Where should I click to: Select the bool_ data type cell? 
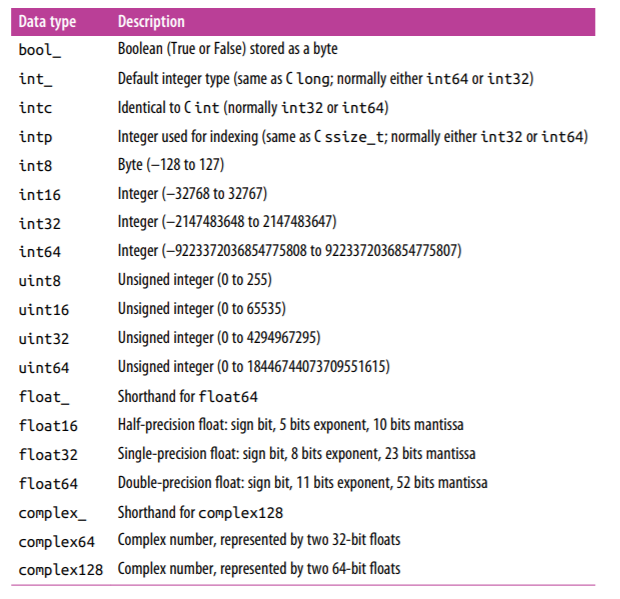[x=40, y=49]
